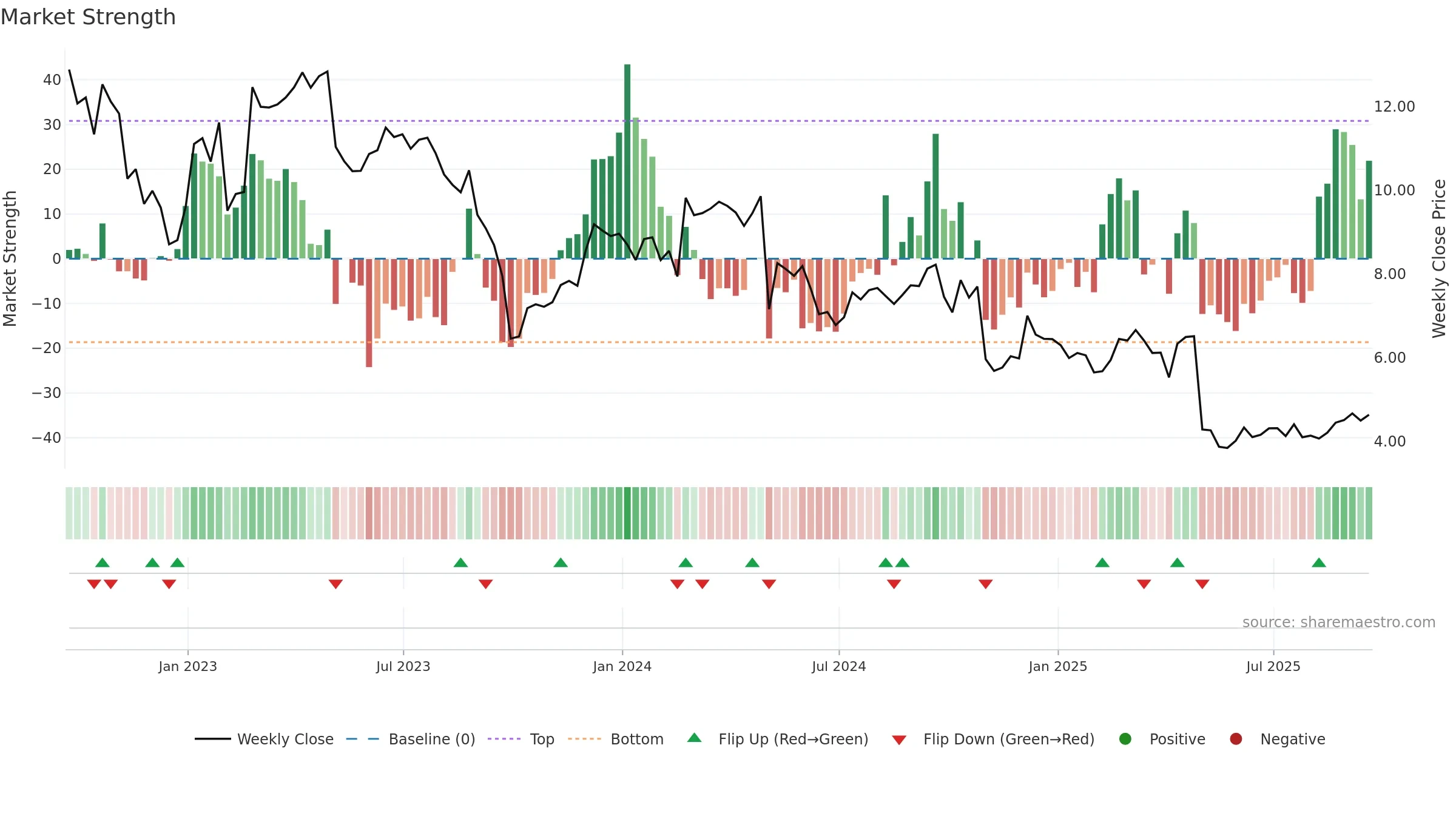The image size is (1456, 819).
Task: Click the 10.00 price axis label
Action: point(1394,190)
